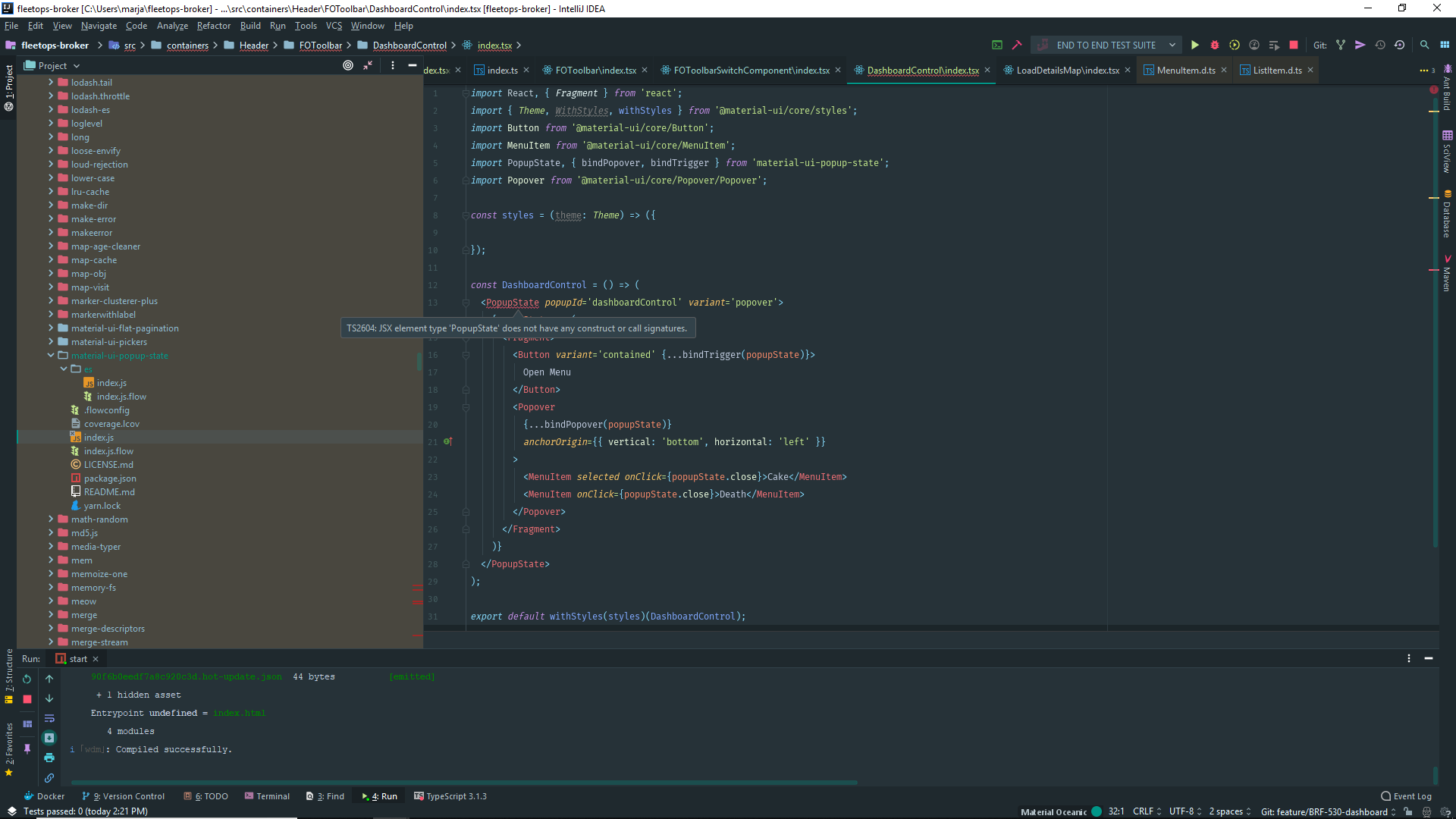Switch to LoadDetailsMap\index.tsx tab
The width and height of the screenshot is (1456, 819).
click(1067, 71)
